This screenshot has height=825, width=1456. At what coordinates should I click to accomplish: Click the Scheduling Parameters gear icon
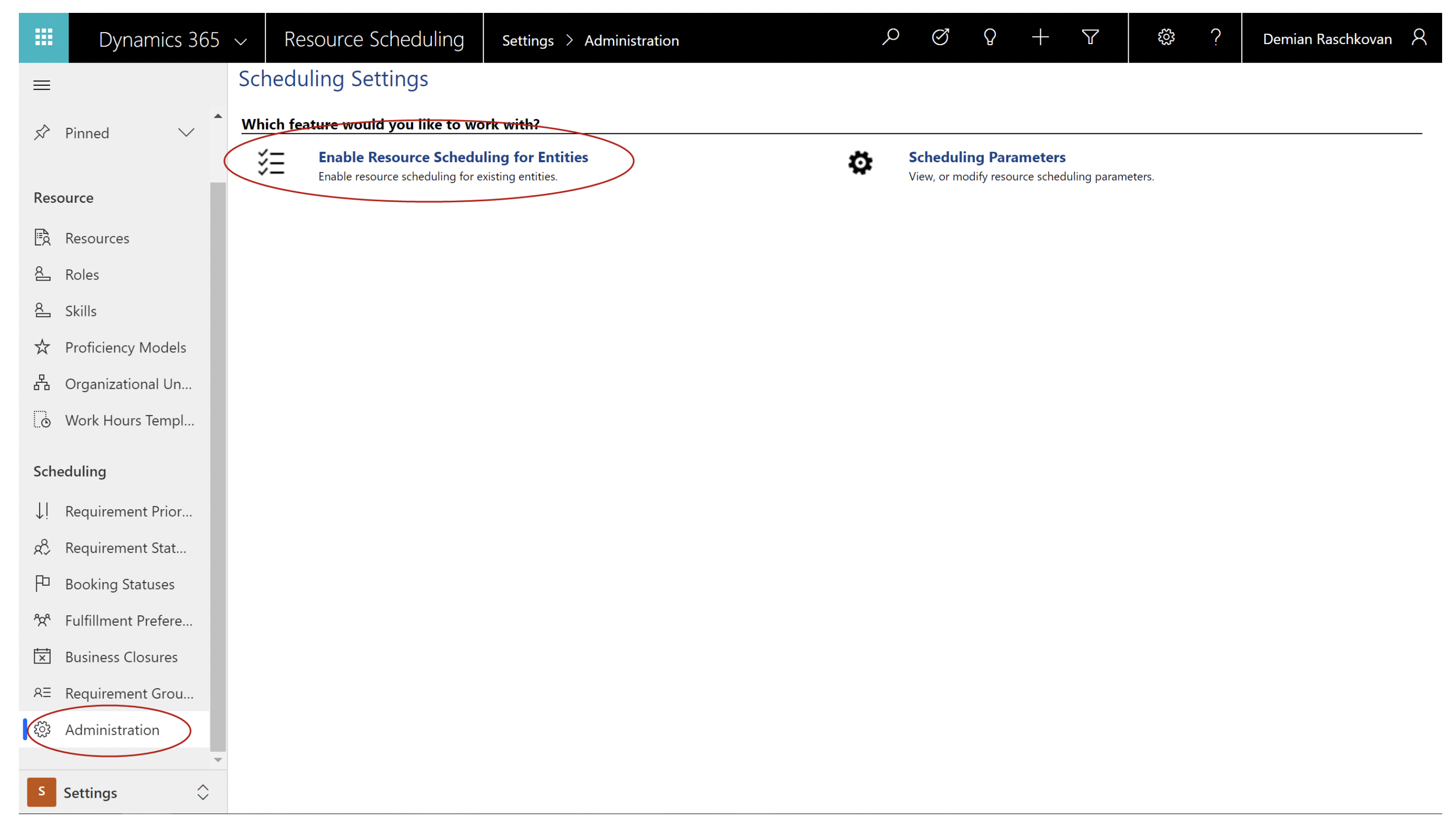860,163
